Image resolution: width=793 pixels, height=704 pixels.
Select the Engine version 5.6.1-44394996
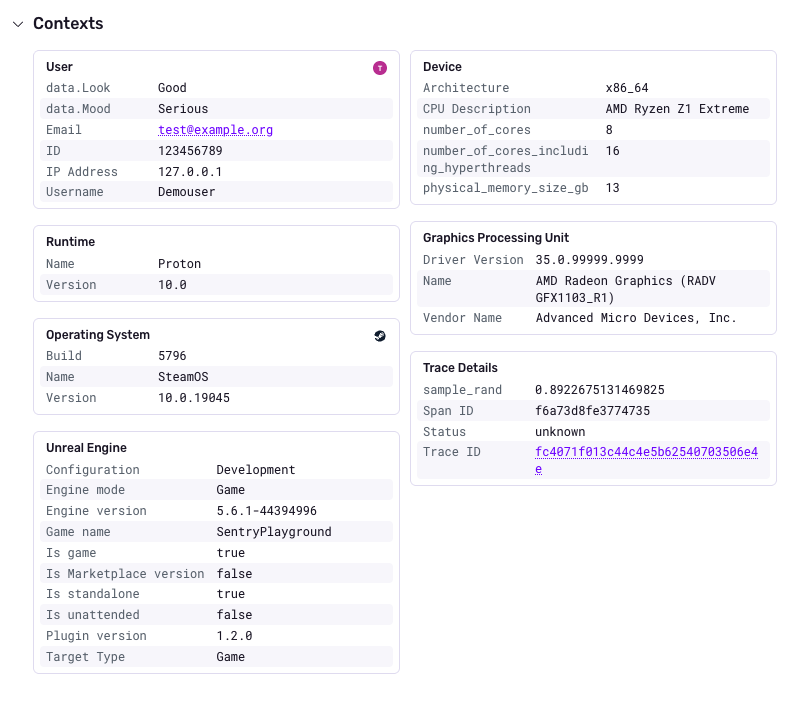267,511
